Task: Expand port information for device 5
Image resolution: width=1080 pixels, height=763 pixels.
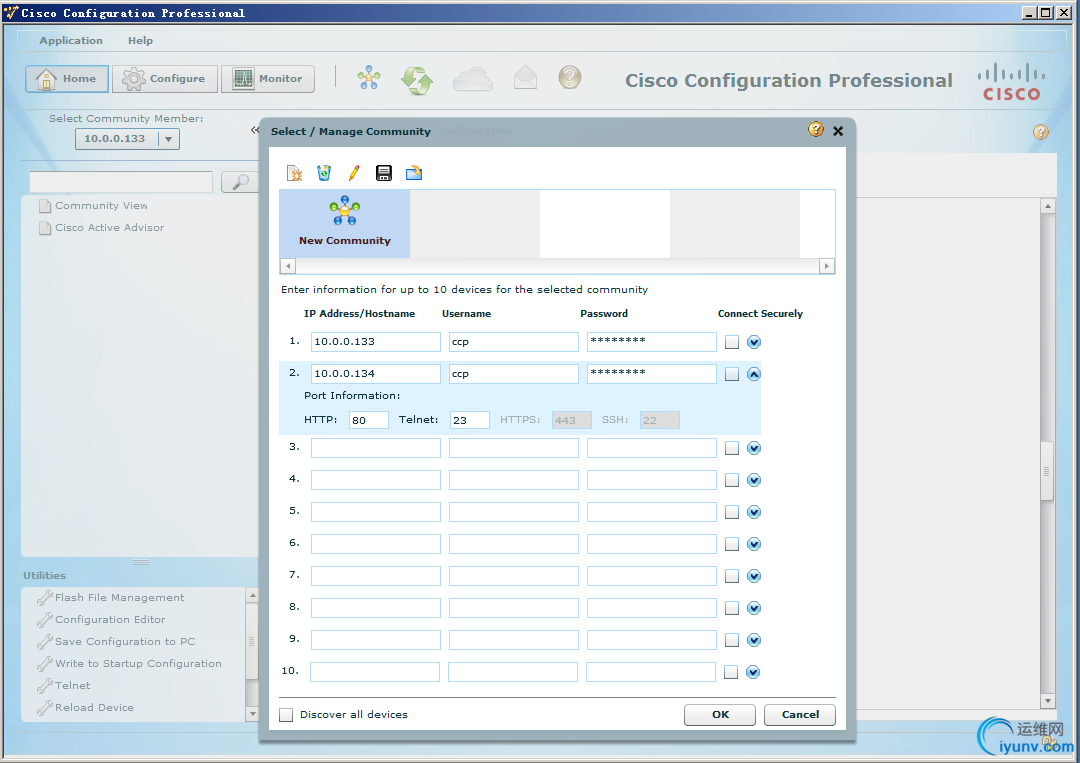Action: point(754,512)
